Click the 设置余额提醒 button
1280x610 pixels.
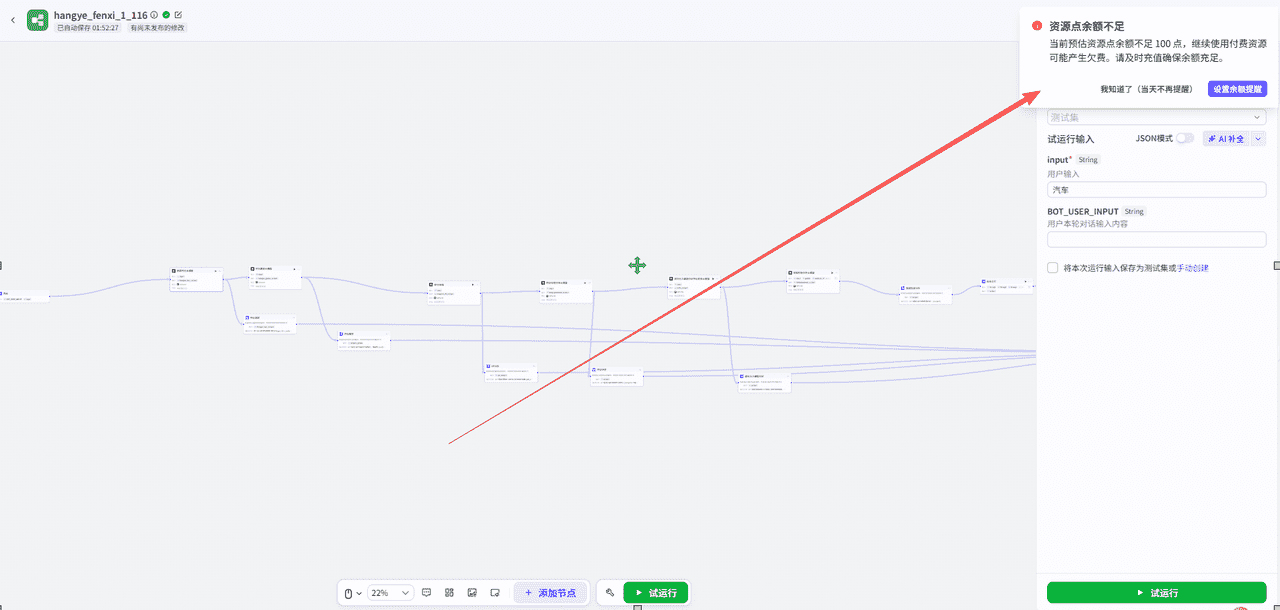coord(1237,89)
